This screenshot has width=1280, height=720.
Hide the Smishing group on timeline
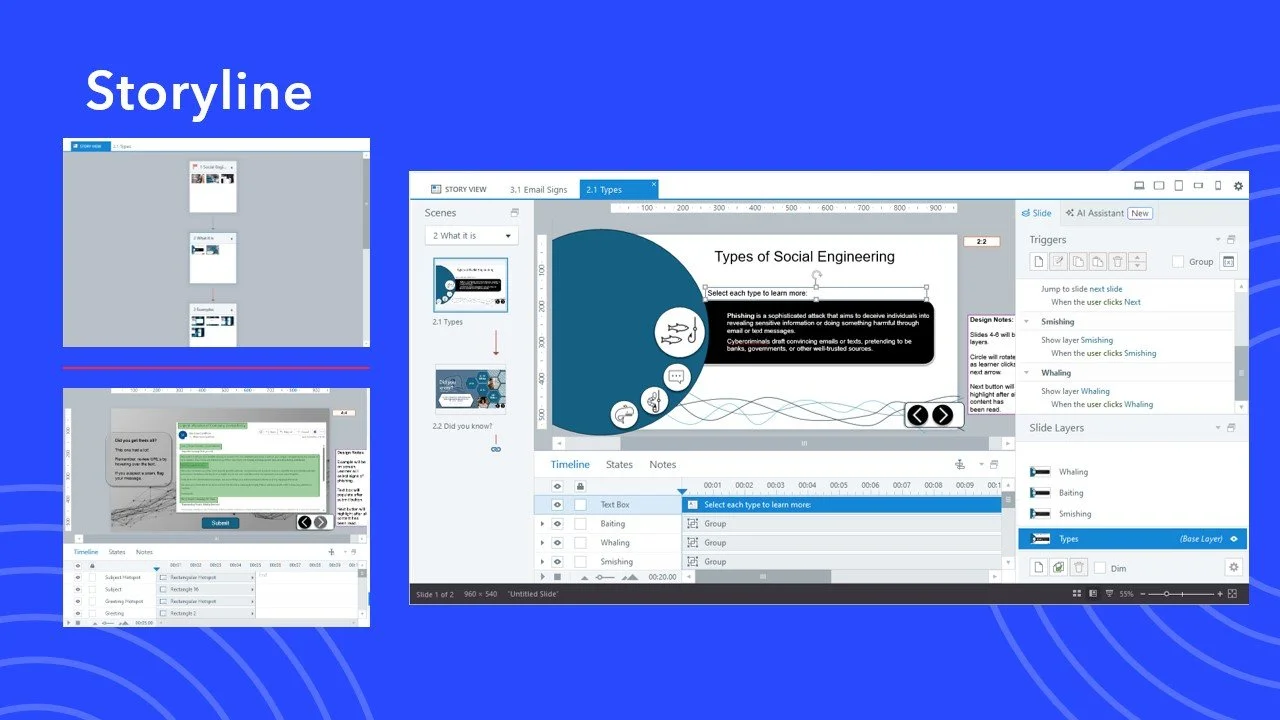coord(558,562)
